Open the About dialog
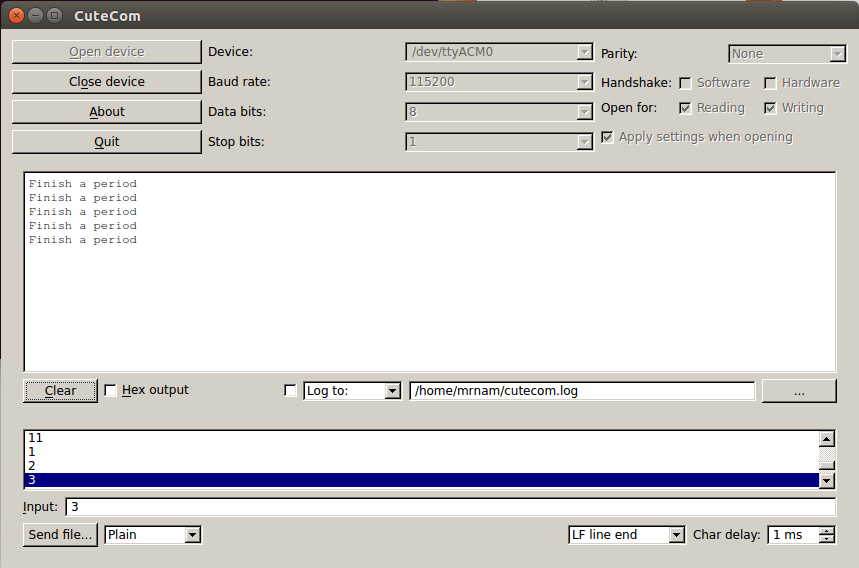Viewport: 859px width, 568px height. click(107, 112)
